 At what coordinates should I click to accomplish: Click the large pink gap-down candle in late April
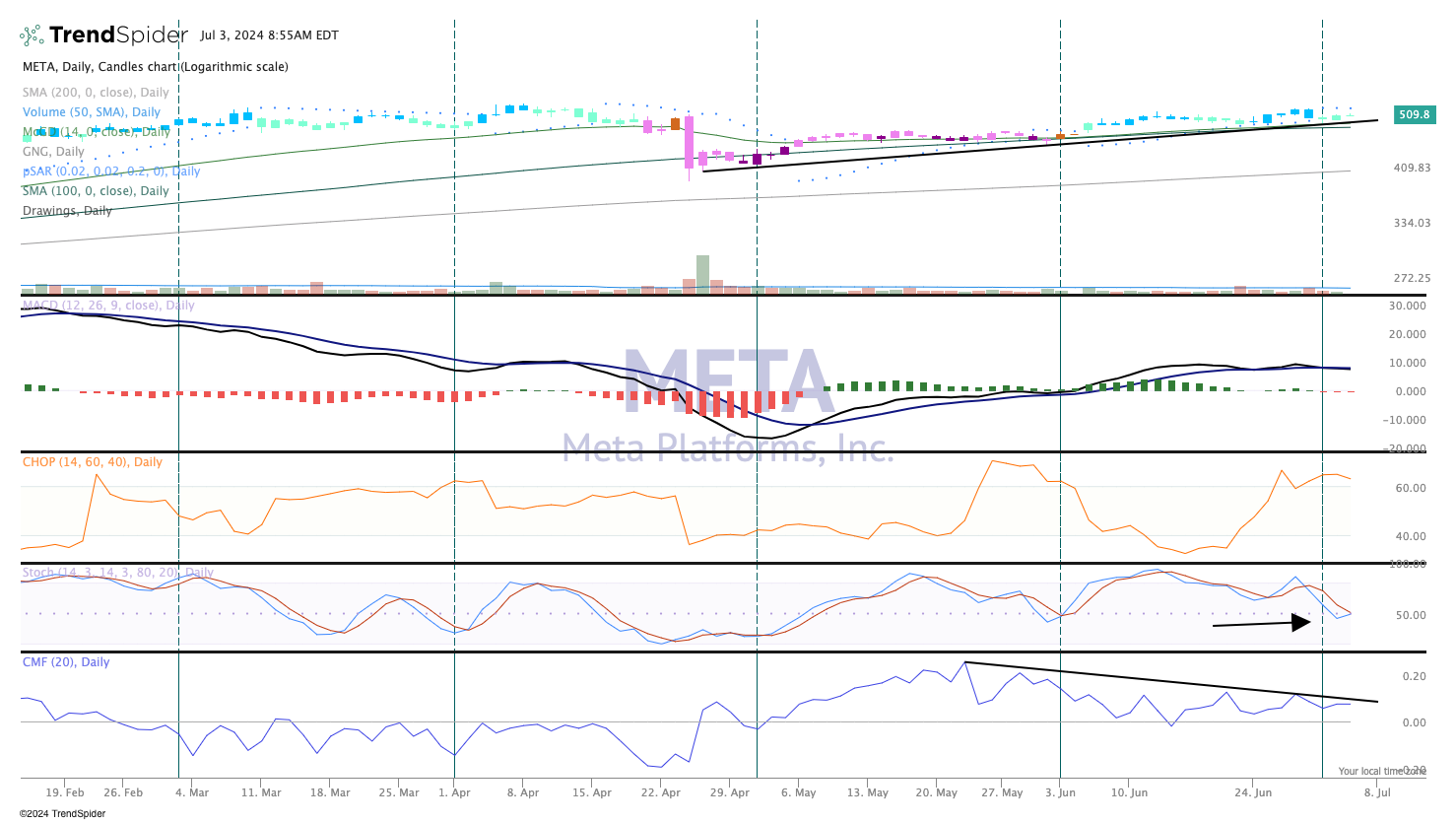[x=690, y=142]
